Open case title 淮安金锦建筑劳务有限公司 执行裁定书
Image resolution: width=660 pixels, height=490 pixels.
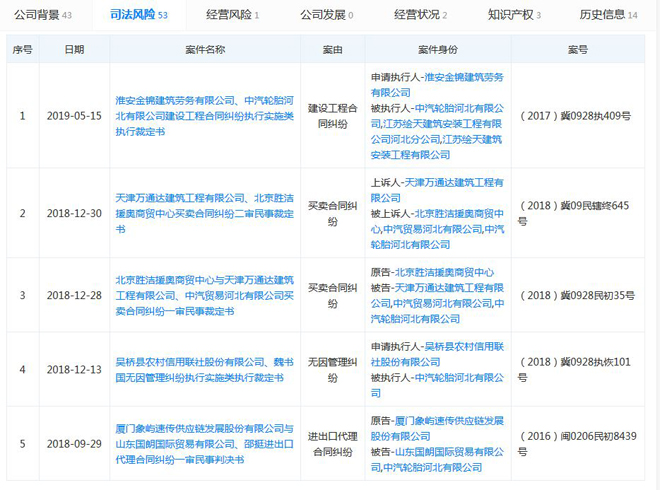point(205,116)
